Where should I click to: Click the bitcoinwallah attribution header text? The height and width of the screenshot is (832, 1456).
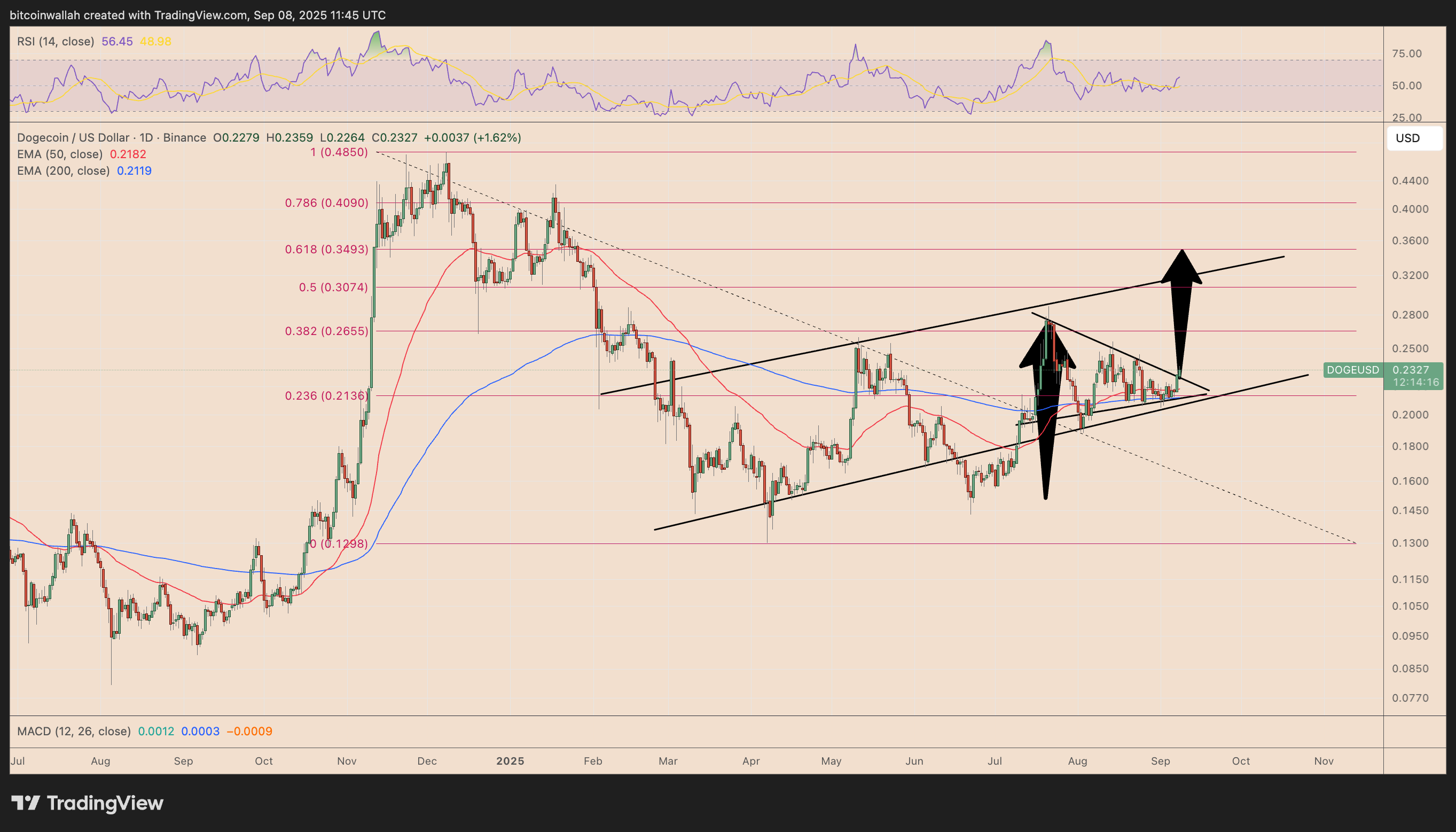coord(198,15)
